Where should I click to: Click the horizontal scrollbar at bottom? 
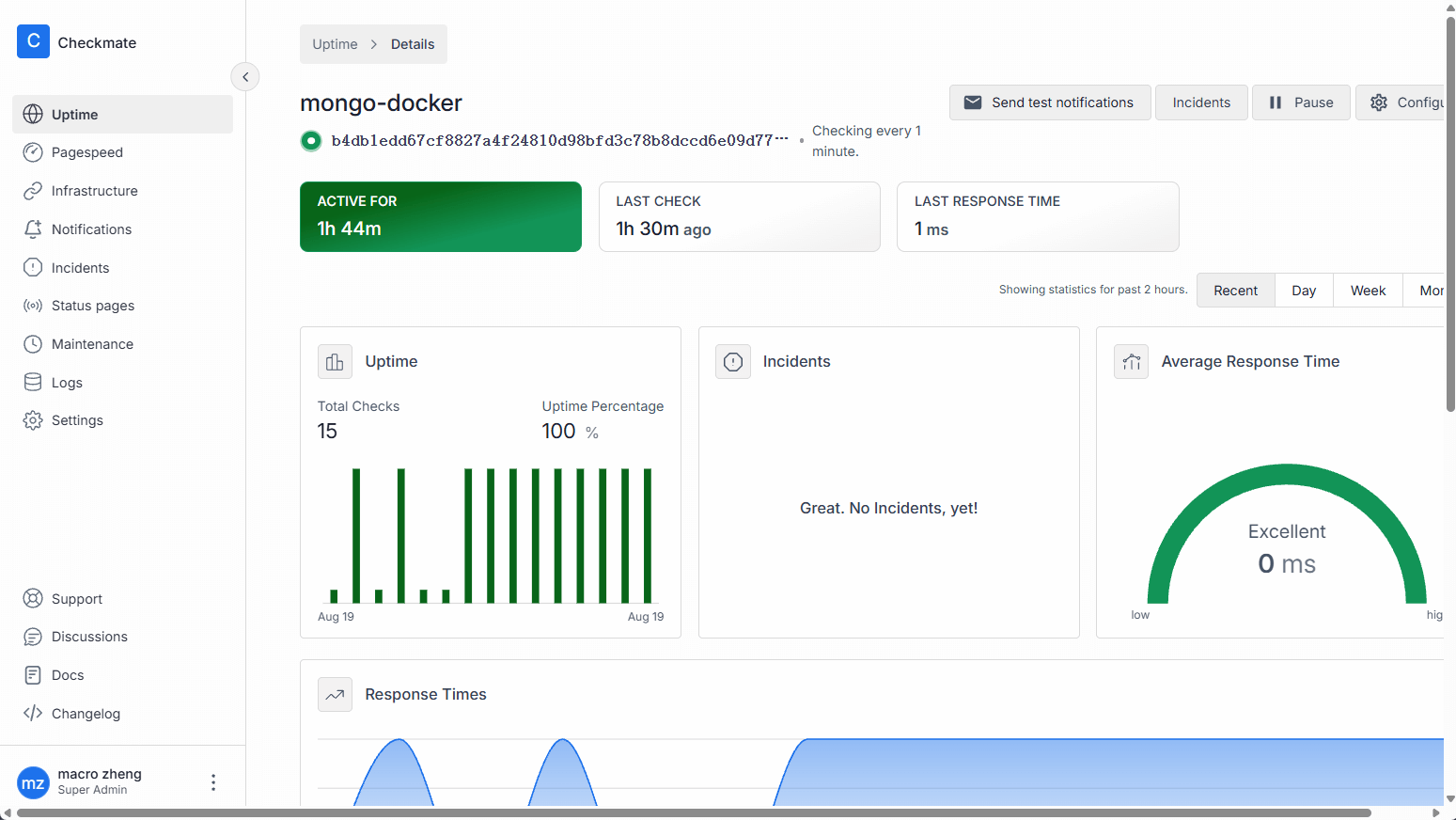point(694,812)
